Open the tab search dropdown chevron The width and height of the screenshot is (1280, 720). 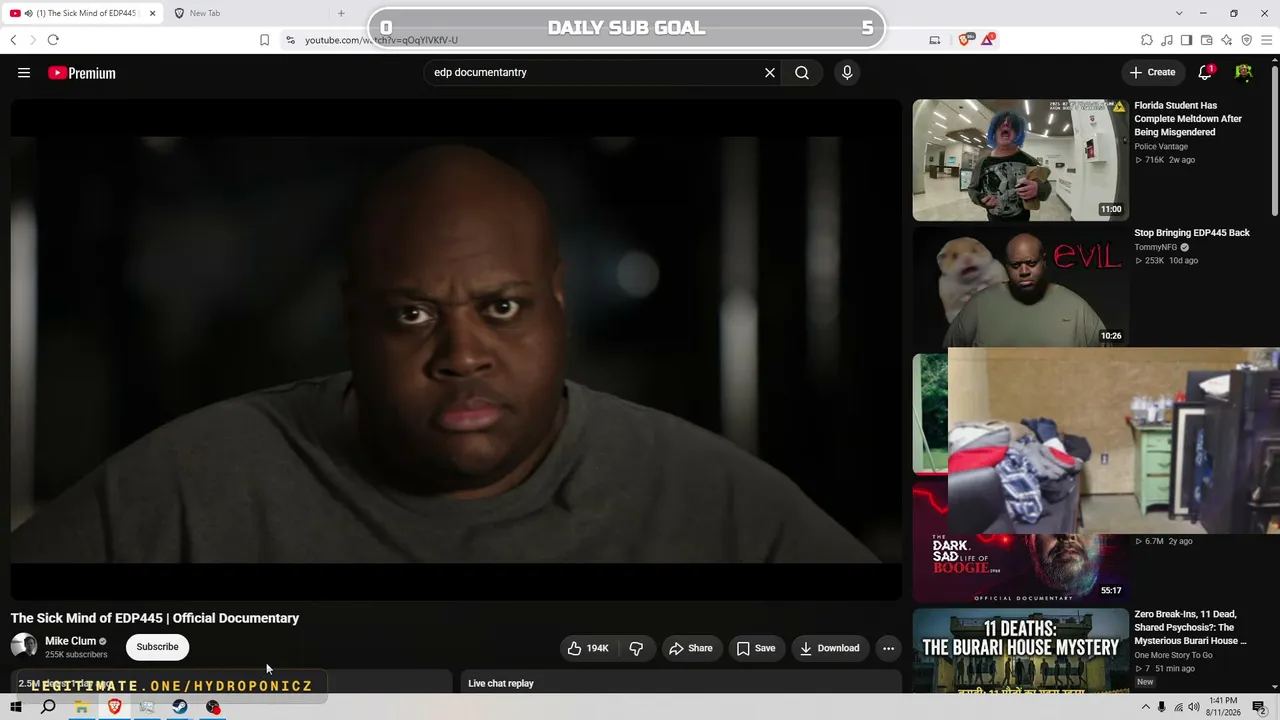tap(1179, 13)
